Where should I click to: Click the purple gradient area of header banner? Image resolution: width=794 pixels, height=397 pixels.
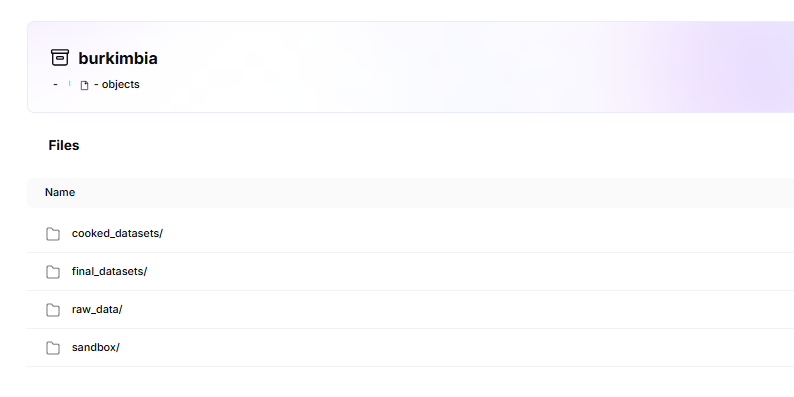(709, 67)
